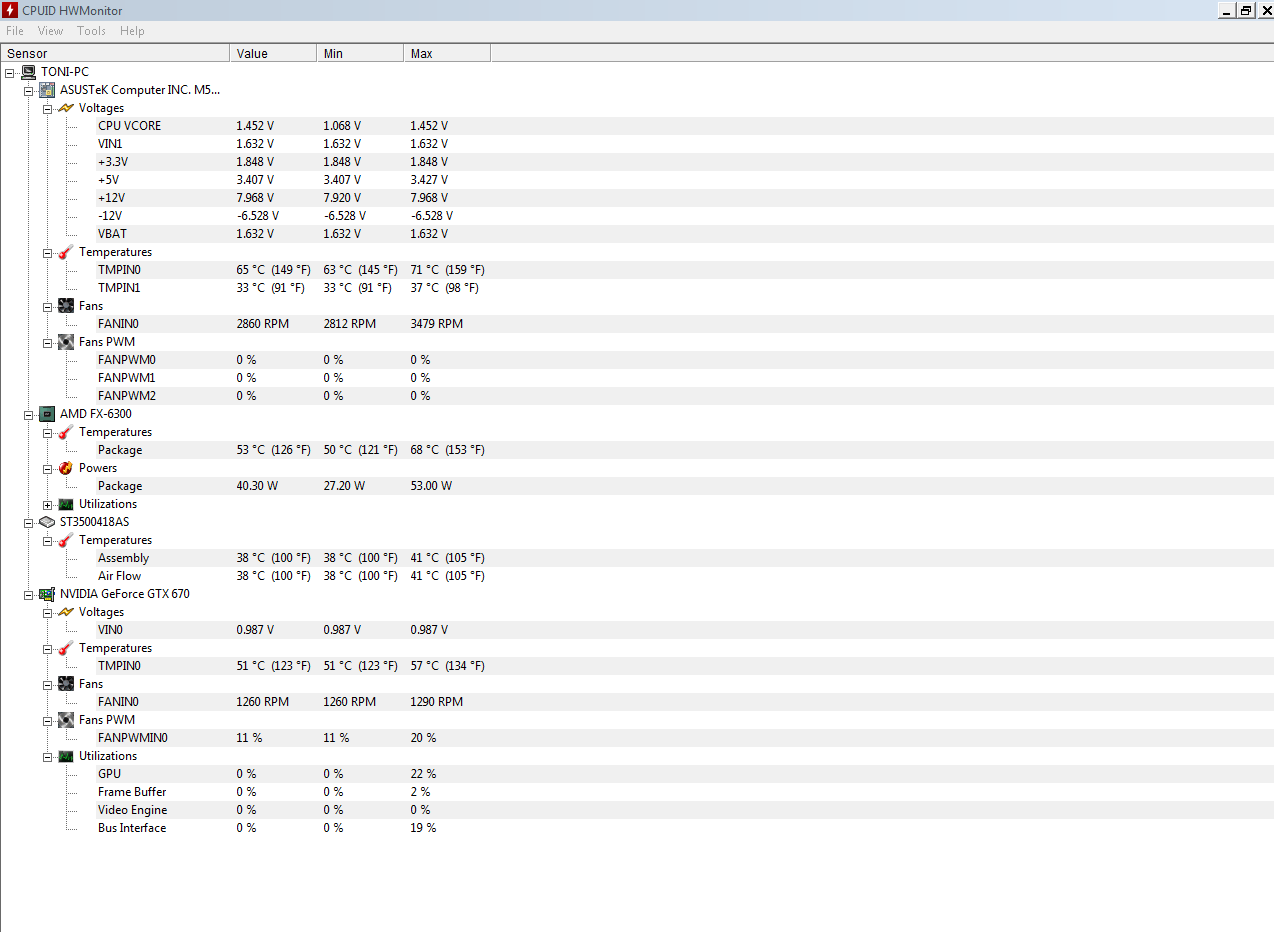The height and width of the screenshot is (932, 1274).
Task: Click the AMD Utilizations chip icon
Action: 66,504
